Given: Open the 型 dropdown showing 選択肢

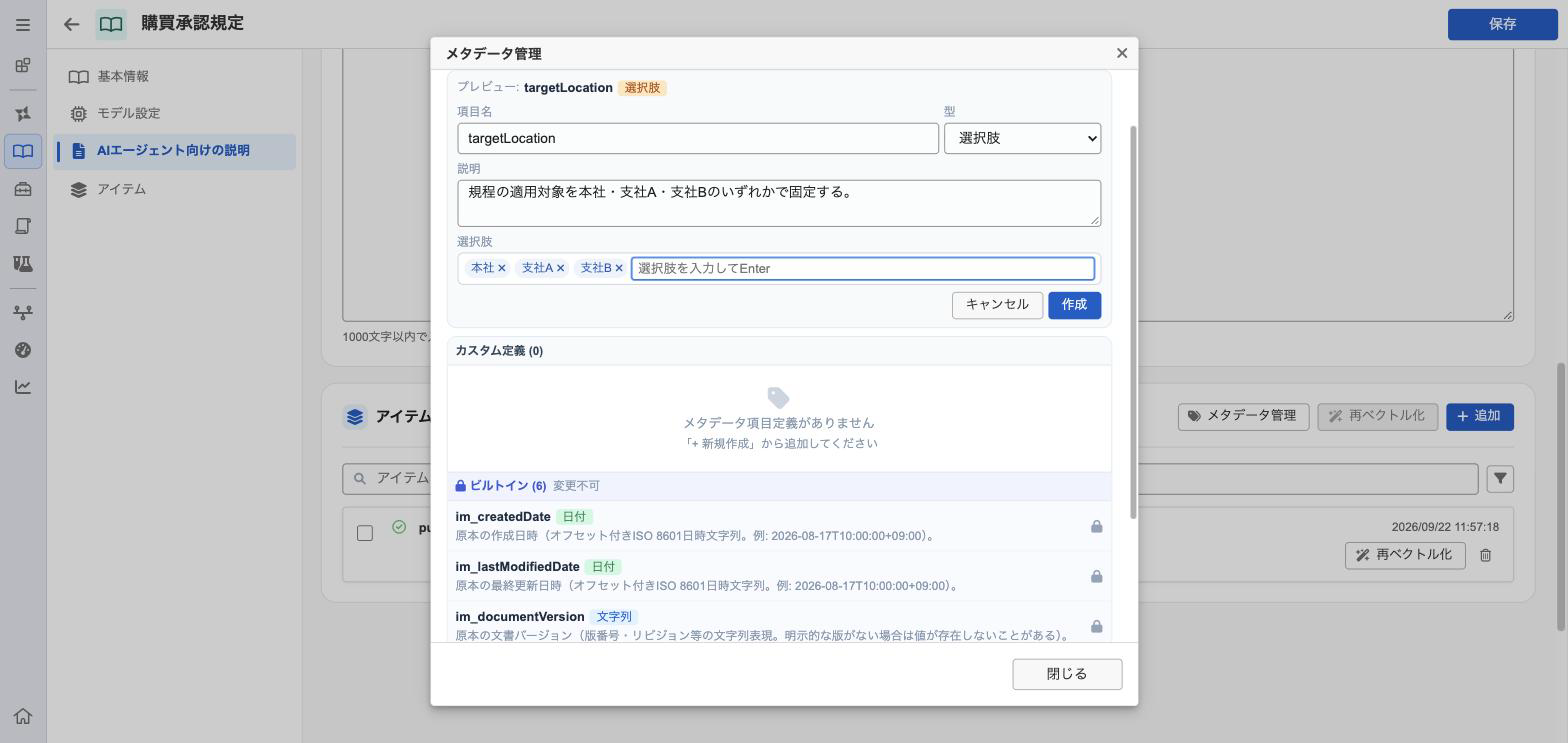Looking at the screenshot, I should pyautogui.click(x=1022, y=138).
